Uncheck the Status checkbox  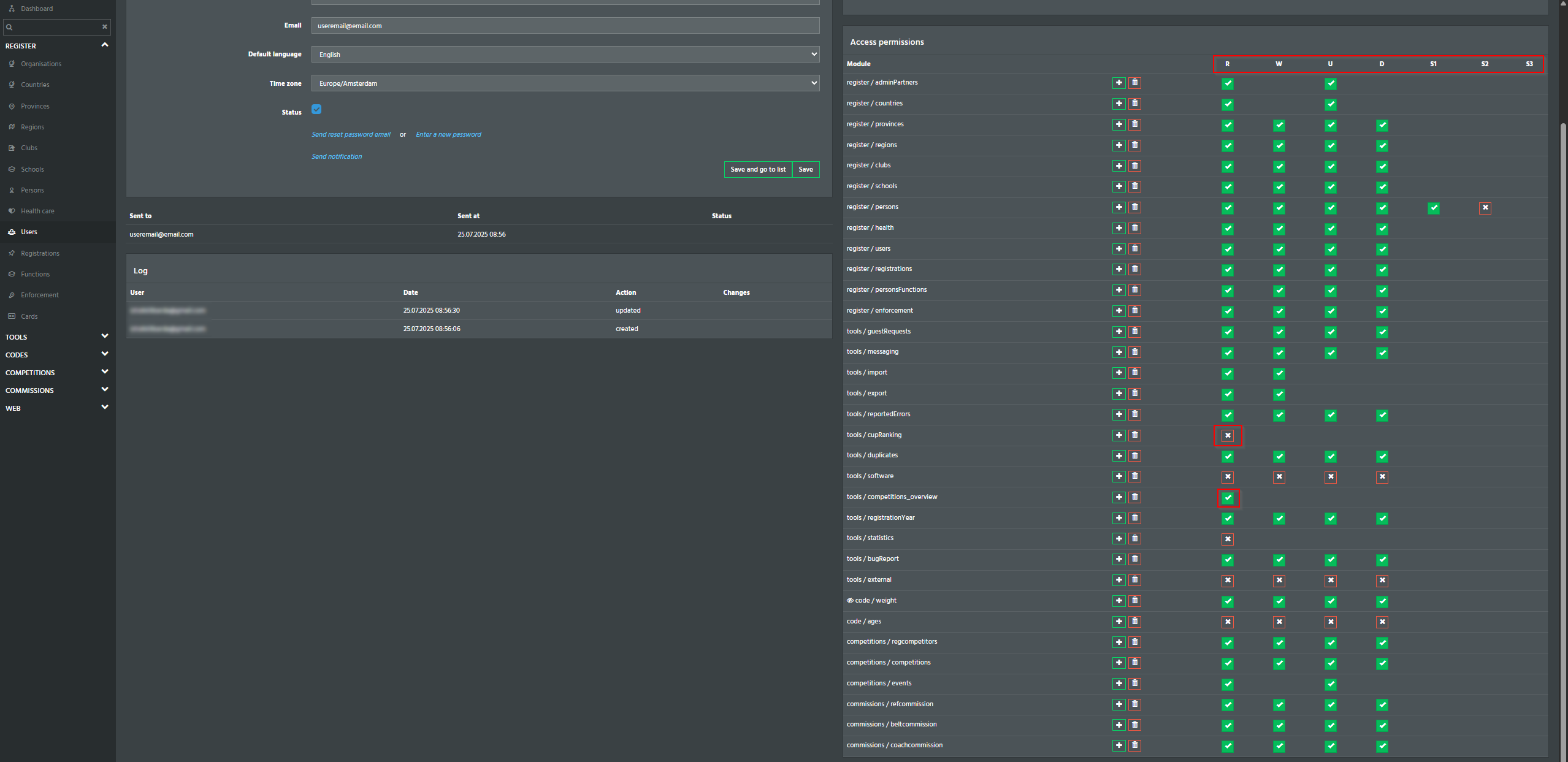tap(316, 109)
